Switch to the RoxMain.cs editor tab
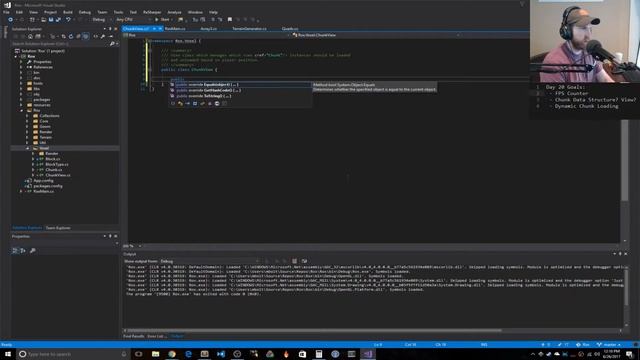 (x=175, y=29)
